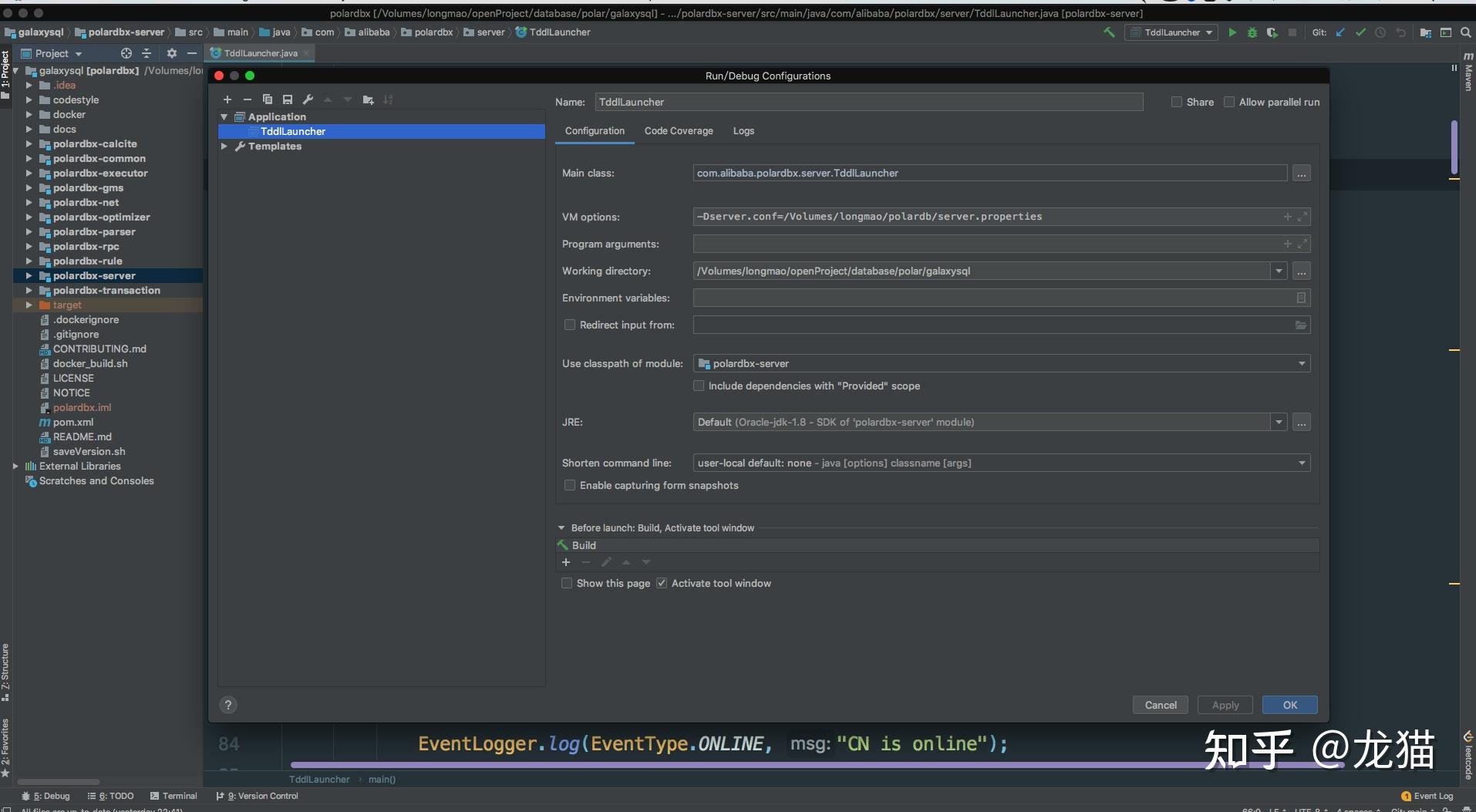The width and height of the screenshot is (1476, 812).
Task: Uncheck Activate tool window
Action: (x=662, y=583)
